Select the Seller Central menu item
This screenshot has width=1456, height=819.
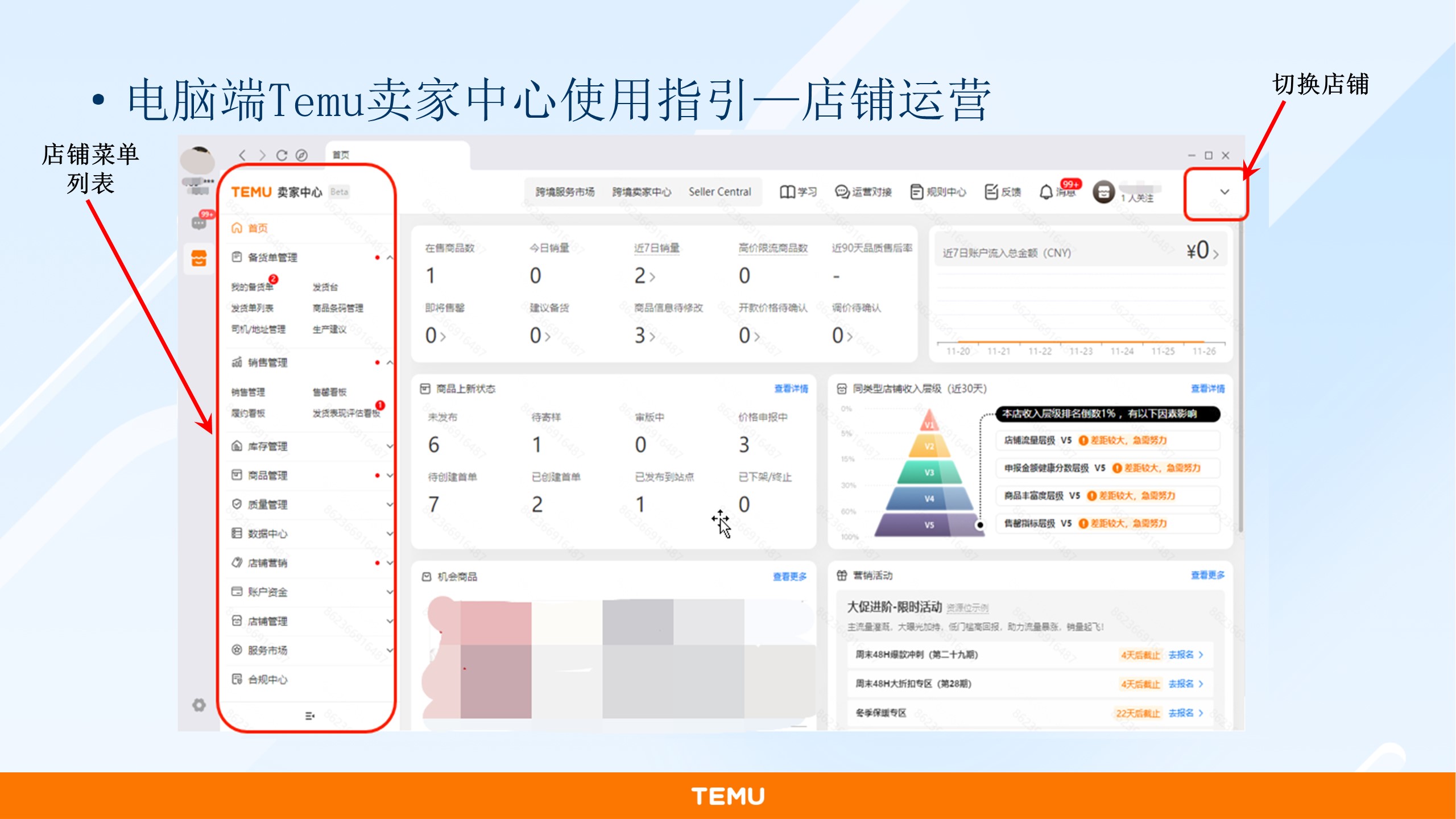click(719, 192)
